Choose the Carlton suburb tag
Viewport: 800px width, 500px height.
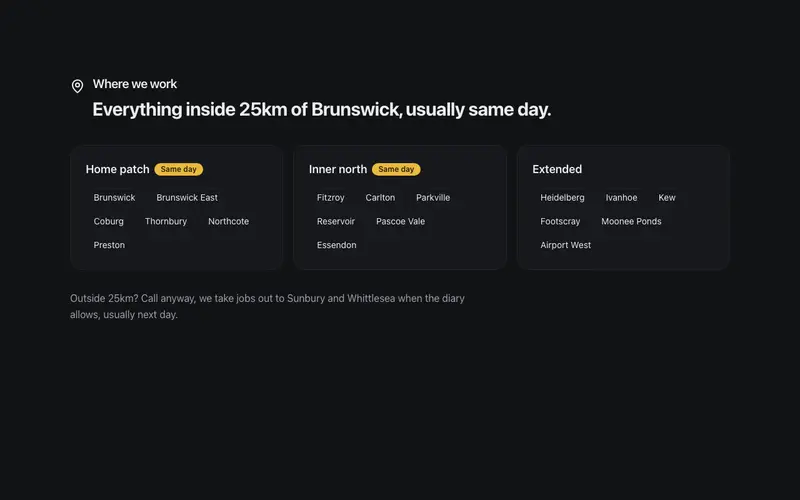(380, 197)
